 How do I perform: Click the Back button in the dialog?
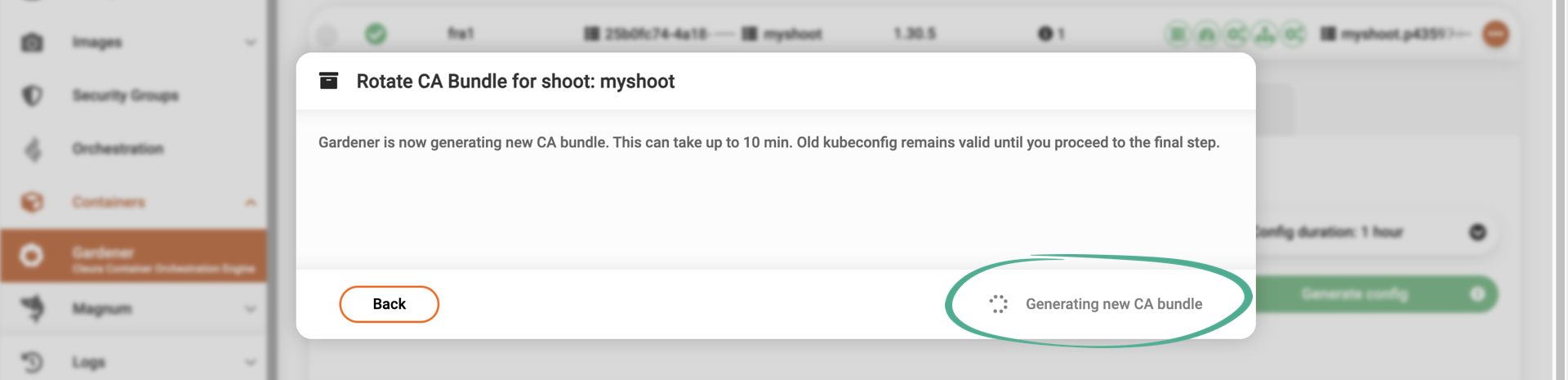coord(389,304)
